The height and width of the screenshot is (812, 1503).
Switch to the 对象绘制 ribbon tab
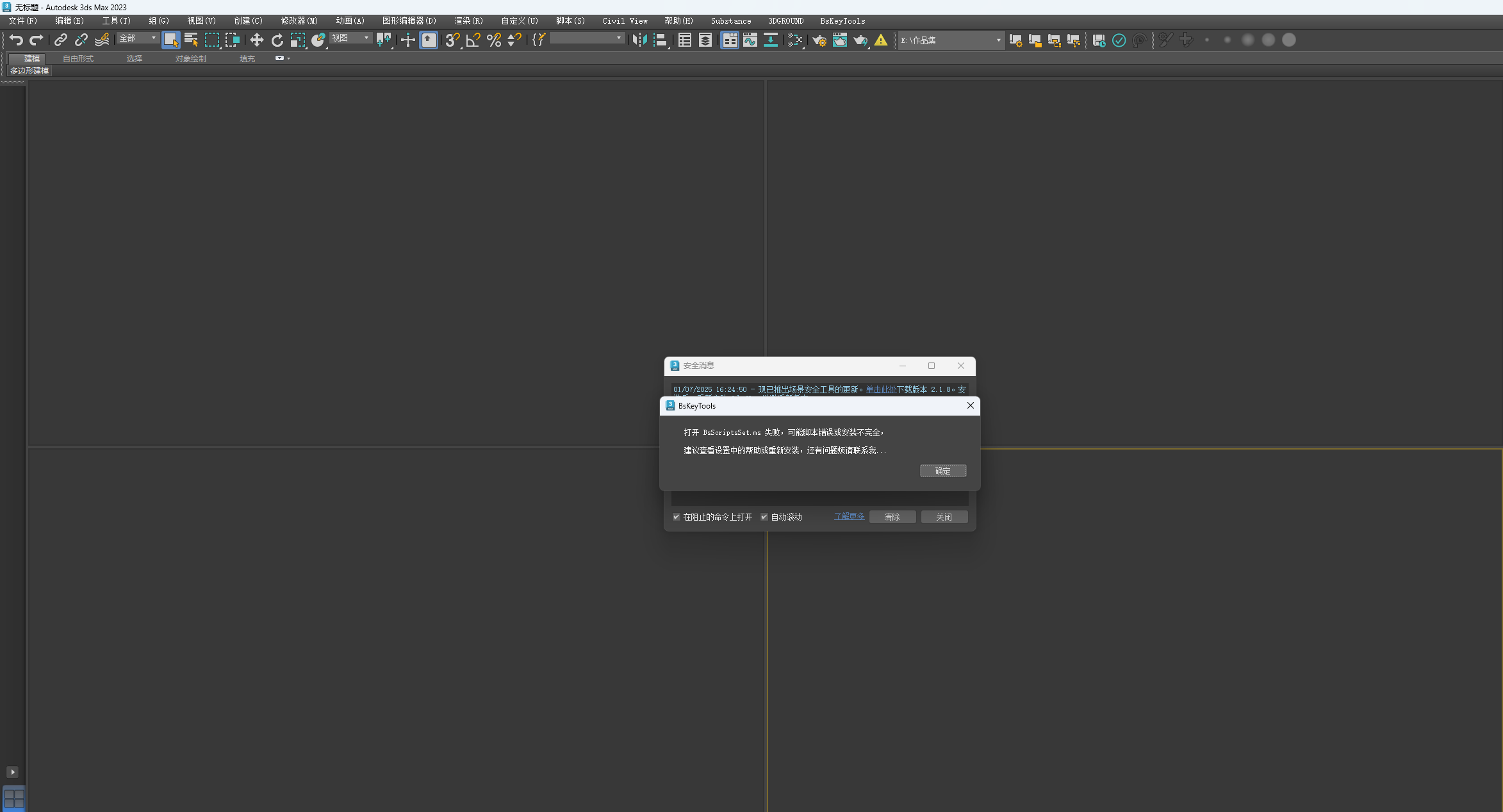click(191, 59)
